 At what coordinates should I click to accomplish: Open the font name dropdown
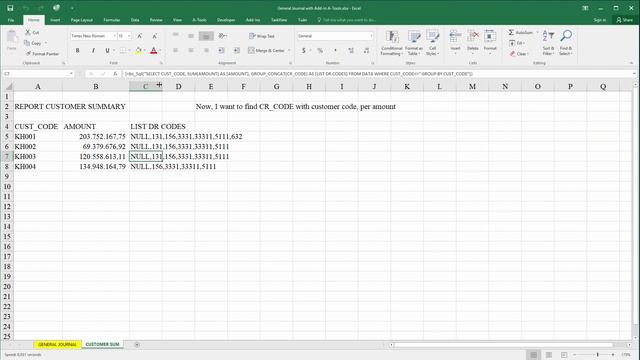point(114,36)
